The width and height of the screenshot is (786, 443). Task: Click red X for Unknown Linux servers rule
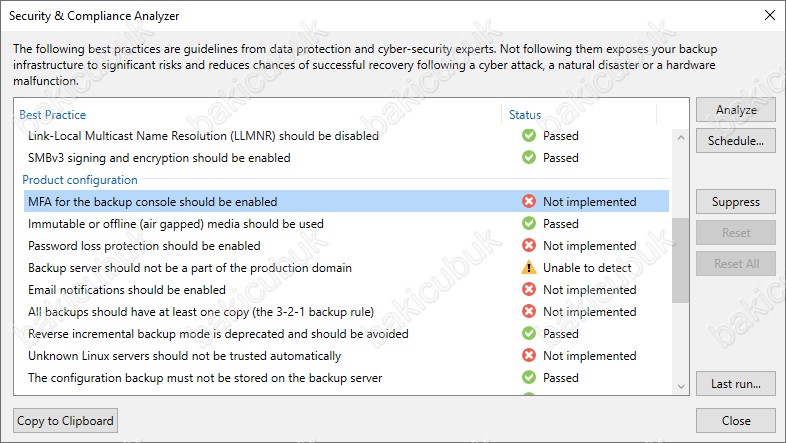point(529,355)
